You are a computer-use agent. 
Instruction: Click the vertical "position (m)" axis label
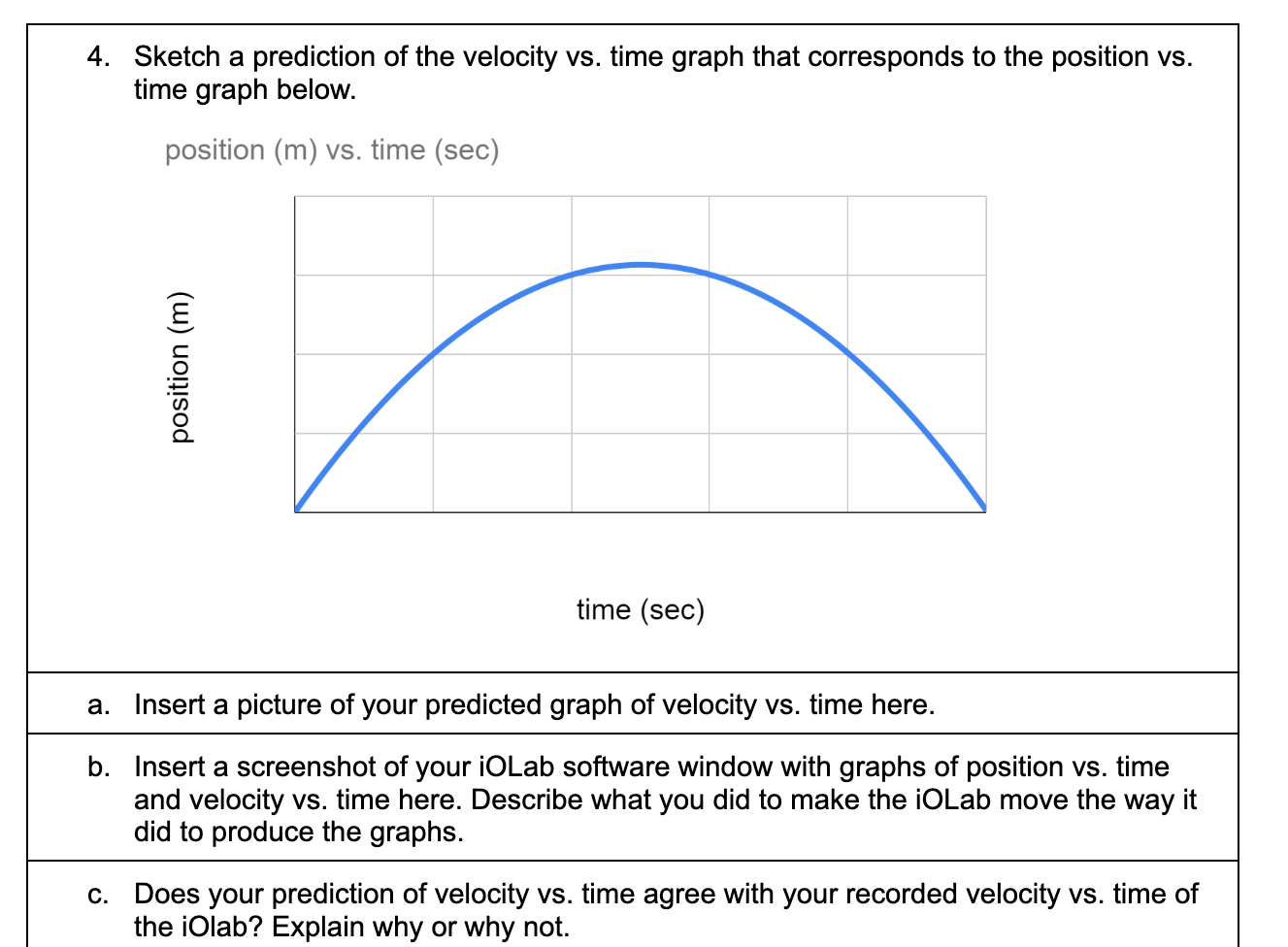(x=182, y=367)
